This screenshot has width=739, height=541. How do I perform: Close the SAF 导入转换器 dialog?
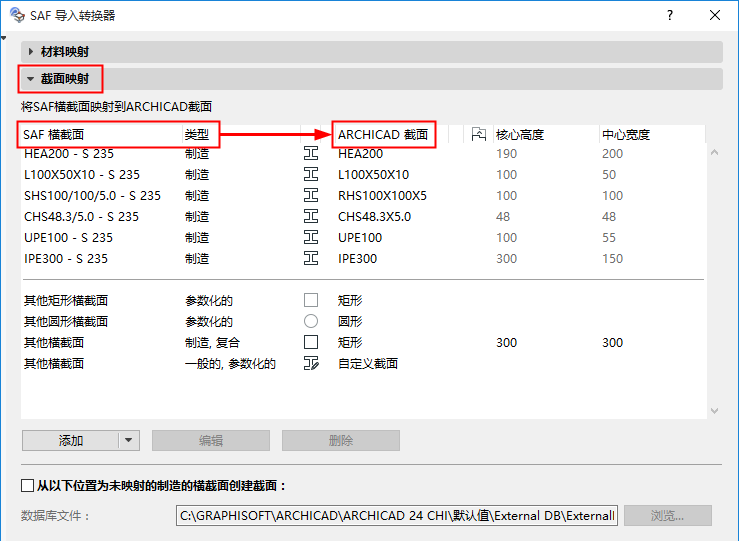(714, 15)
